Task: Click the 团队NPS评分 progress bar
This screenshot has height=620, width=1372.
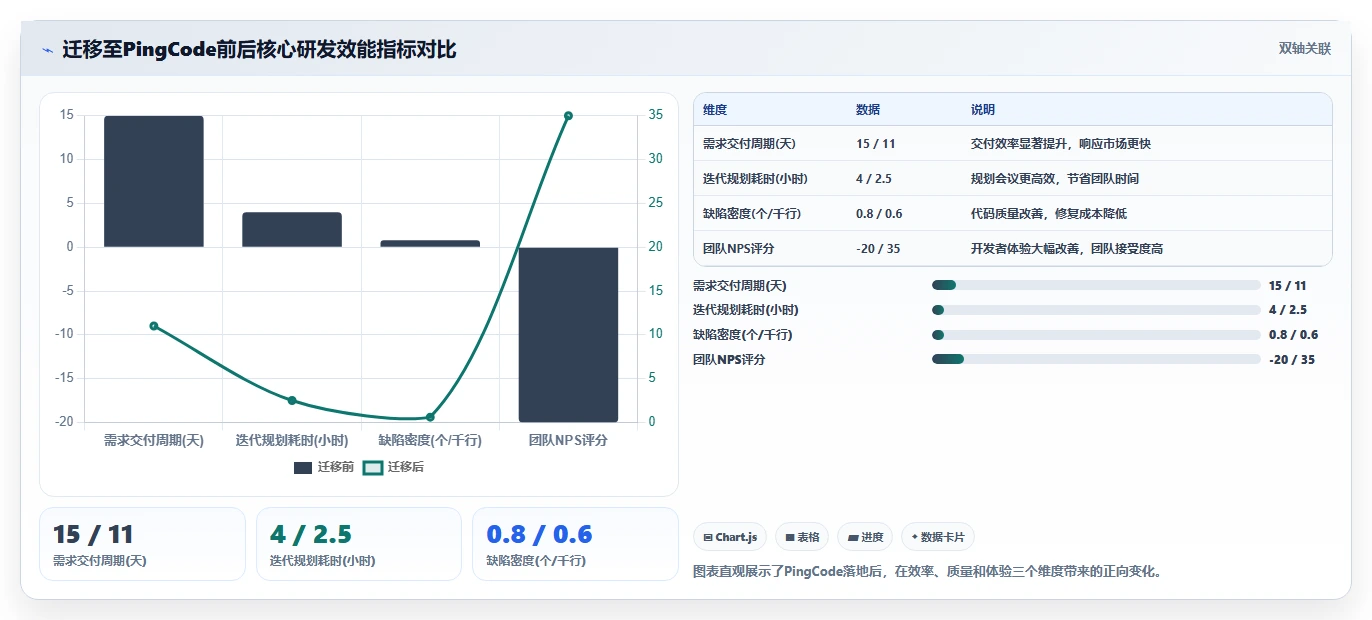Action: [x=1096, y=359]
